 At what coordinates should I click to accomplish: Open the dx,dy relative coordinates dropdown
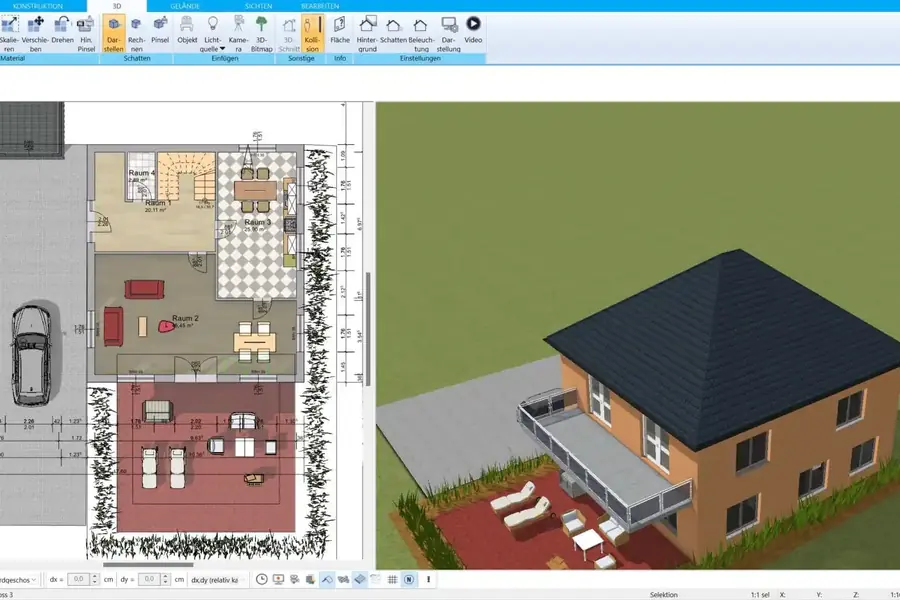tap(215, 579)
